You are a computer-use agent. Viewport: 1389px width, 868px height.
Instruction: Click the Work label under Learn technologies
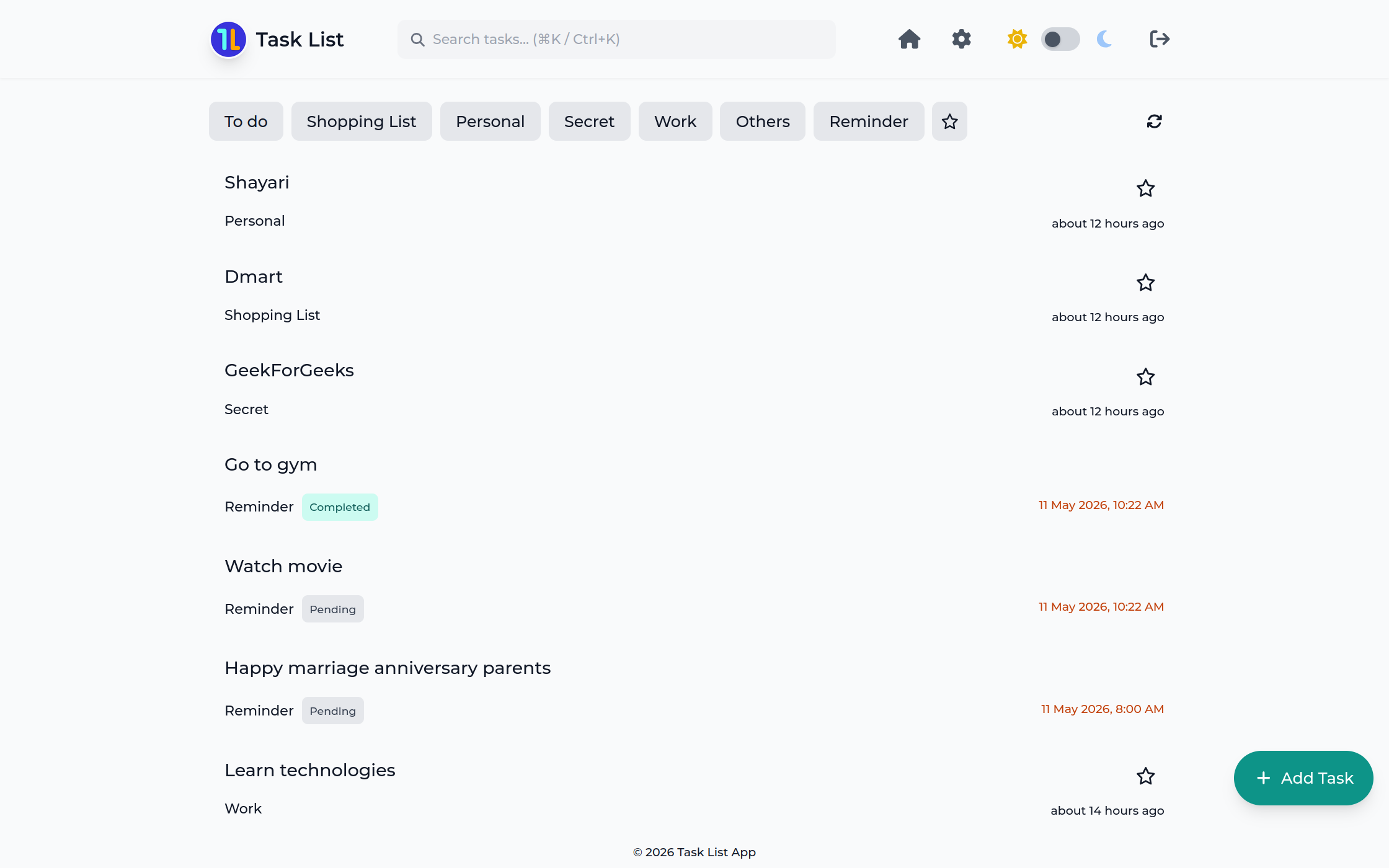(243, 808)
